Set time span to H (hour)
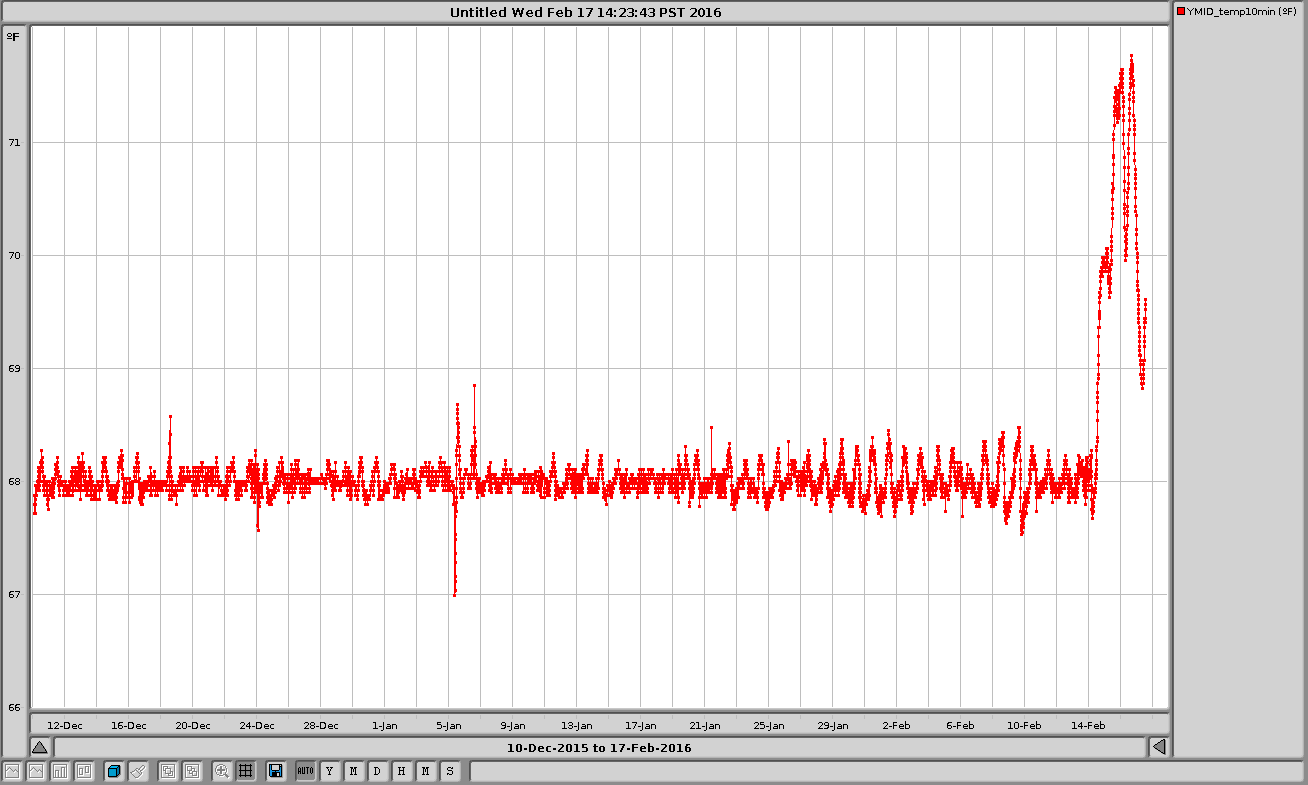The image size is (1308, 785). 401,771
